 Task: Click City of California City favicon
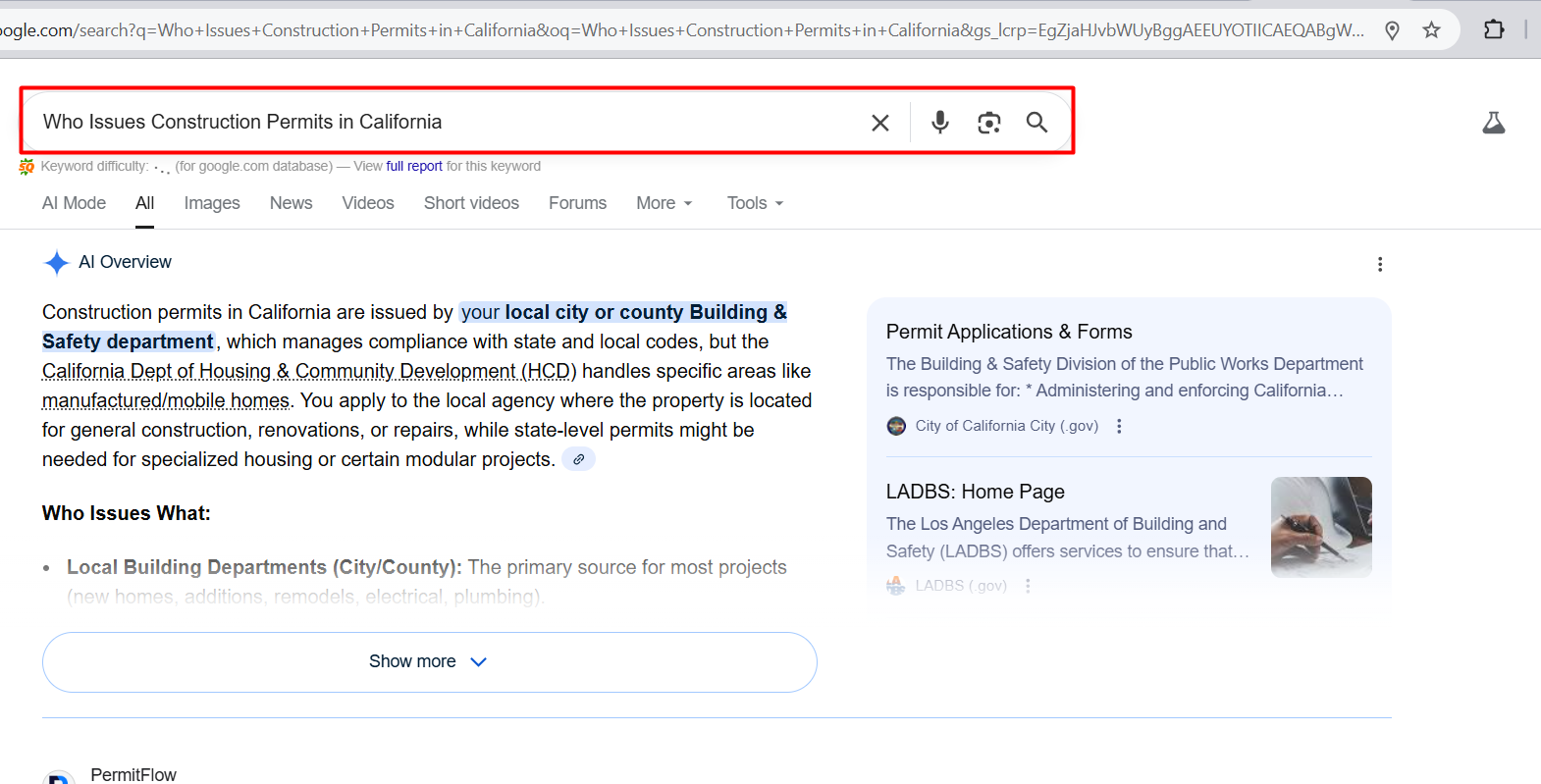(896, 426)
